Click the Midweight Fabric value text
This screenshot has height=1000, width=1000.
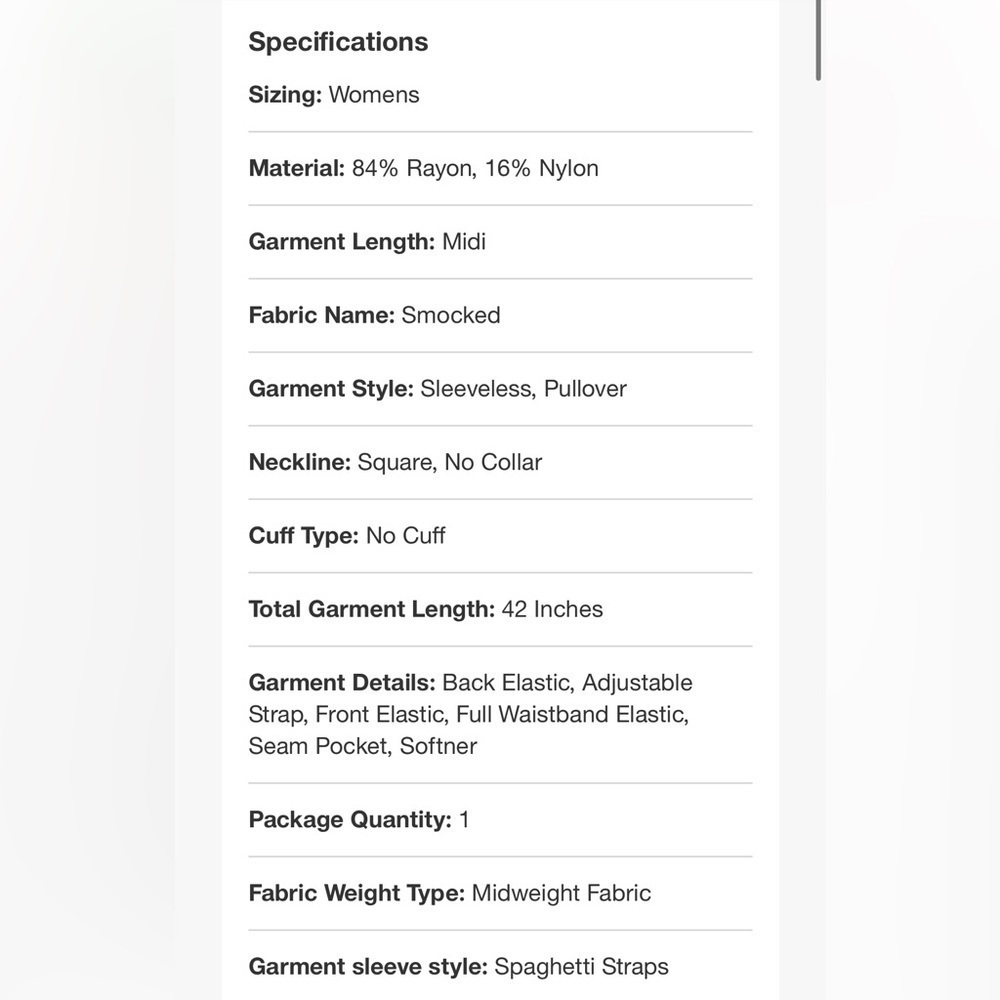tap(561, 893)
